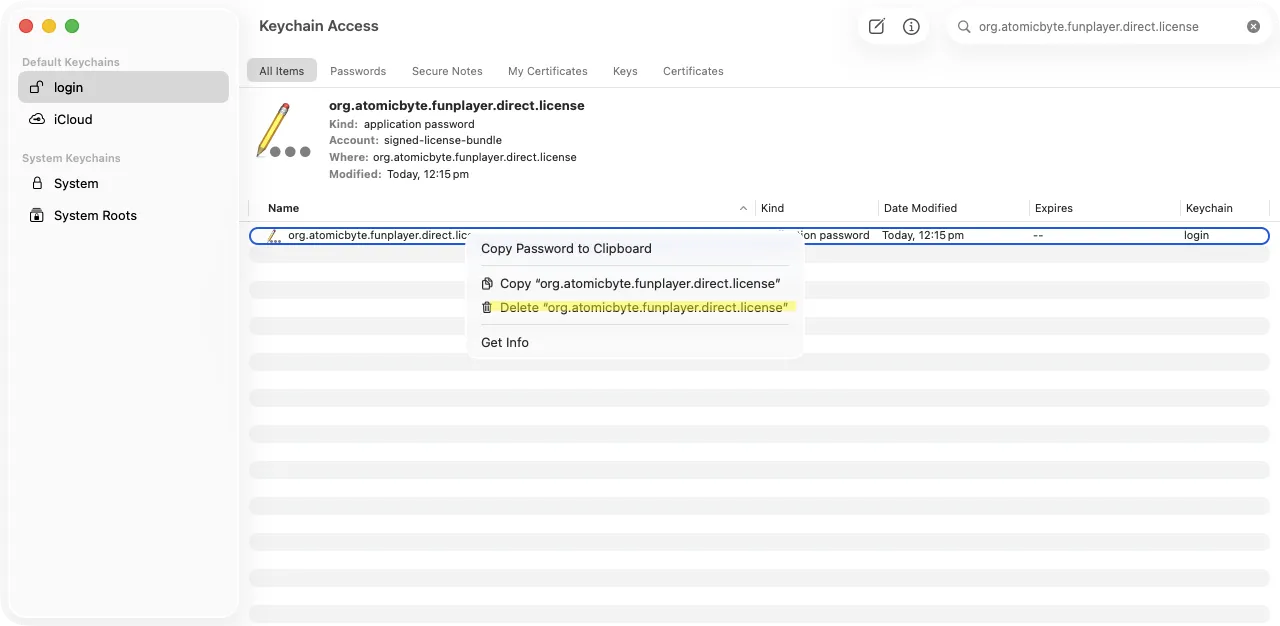
Task: Switch to the Keys tab
Action: tap(625, 71)
